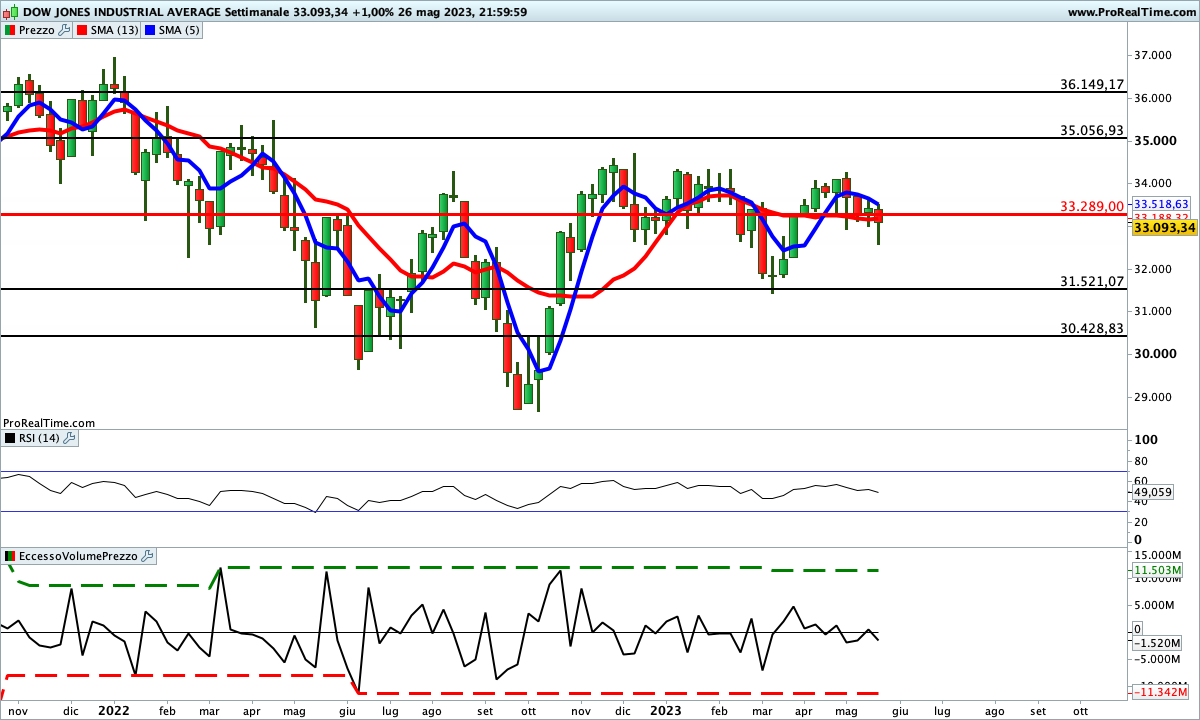Image resolution: width=1200 pixels, height=720 pixels.
Task: Click the 35.000 price axis label
Action: coord(1153,141)
